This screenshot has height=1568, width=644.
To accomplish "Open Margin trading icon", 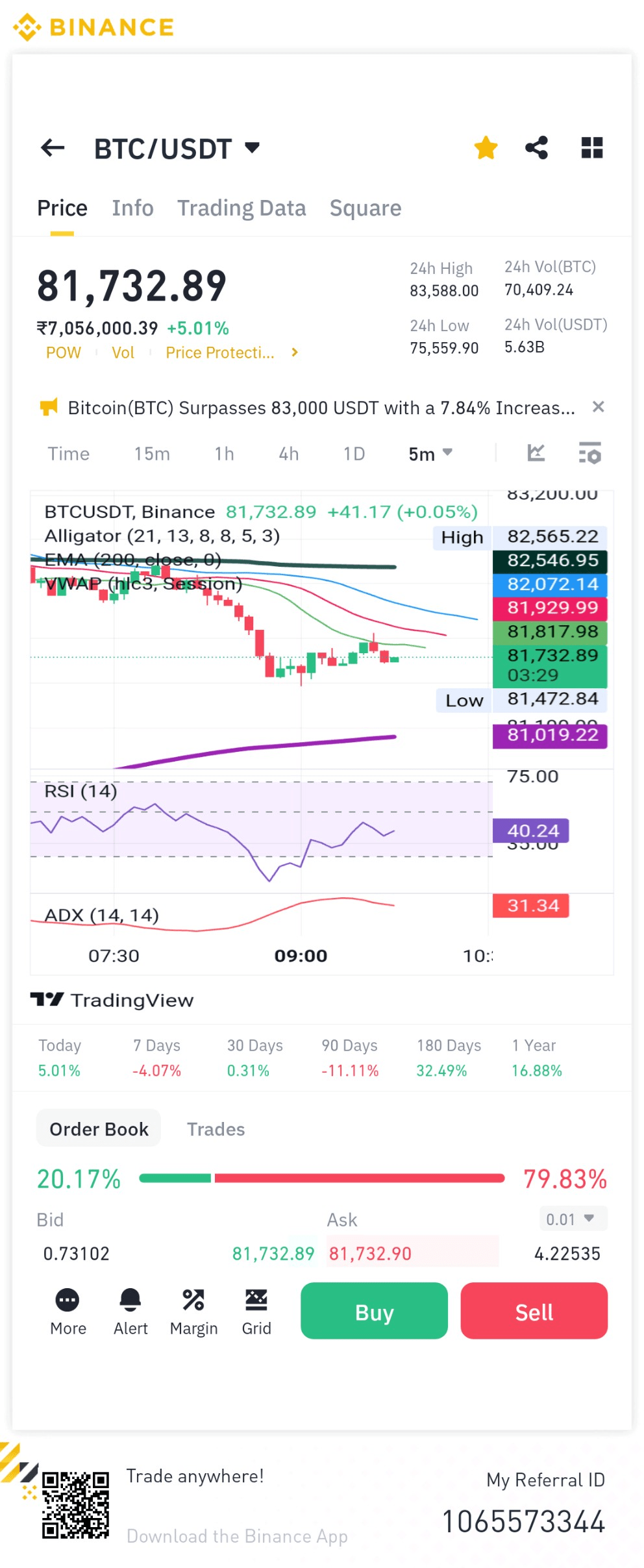I will [x=193, y=1312].
